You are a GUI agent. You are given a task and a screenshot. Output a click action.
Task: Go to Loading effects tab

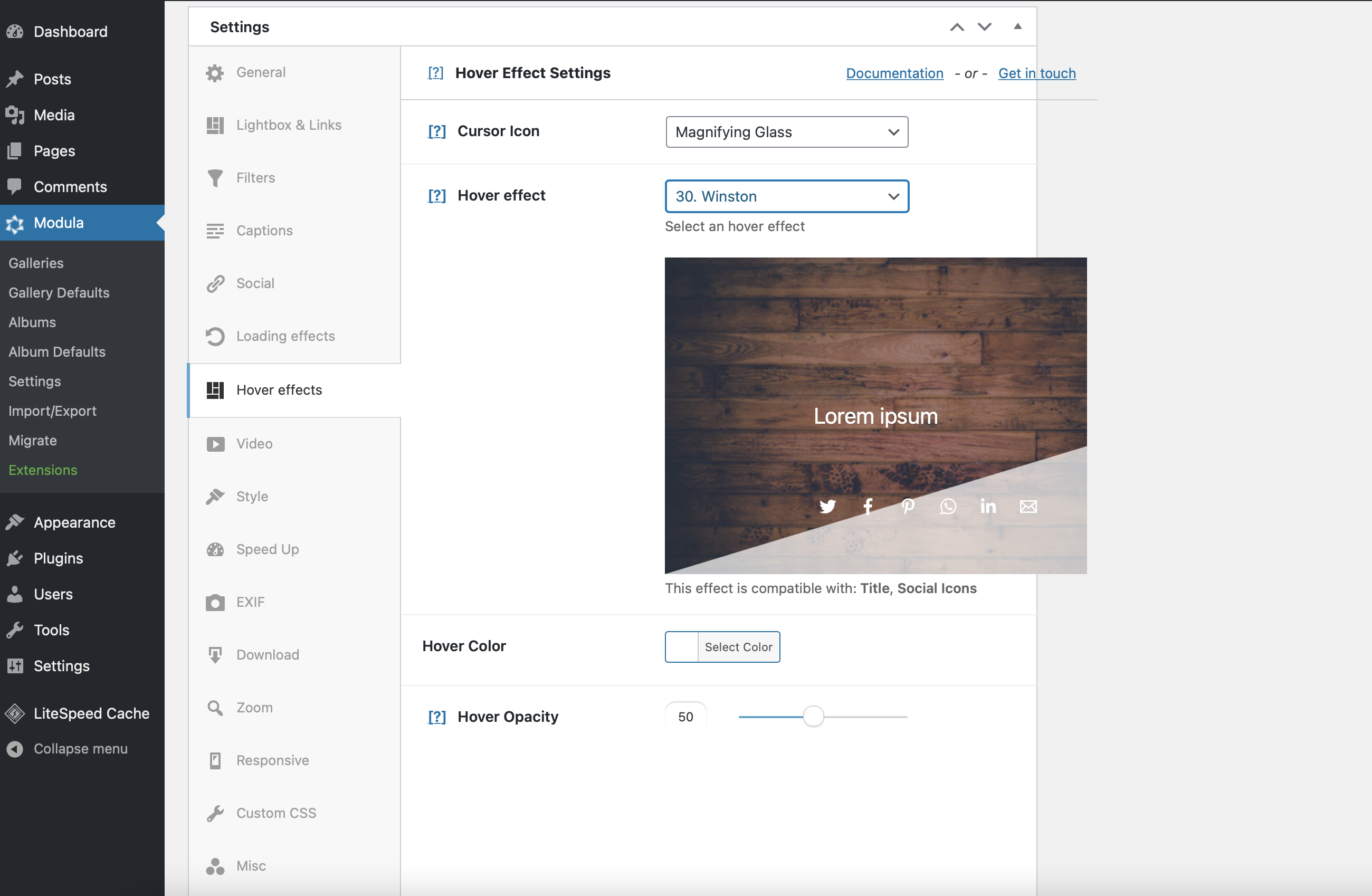(294, 336)
